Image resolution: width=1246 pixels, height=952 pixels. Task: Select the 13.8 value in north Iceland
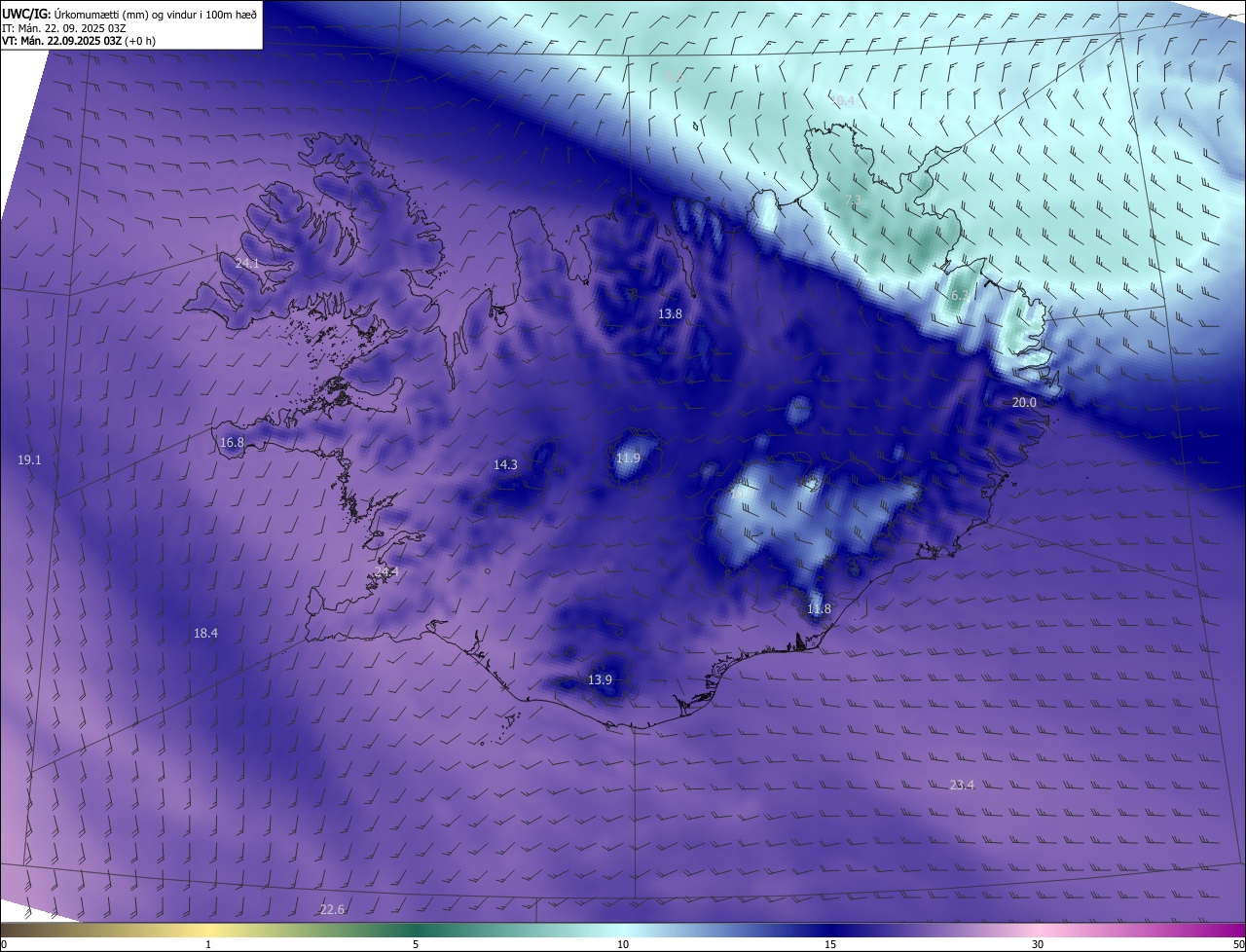point(670,313)
